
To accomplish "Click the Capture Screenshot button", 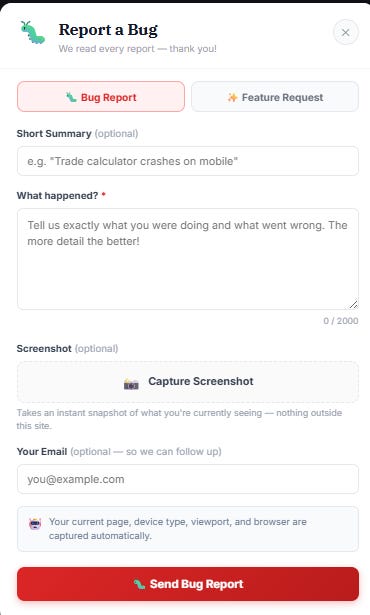I will tap(188, 382).
